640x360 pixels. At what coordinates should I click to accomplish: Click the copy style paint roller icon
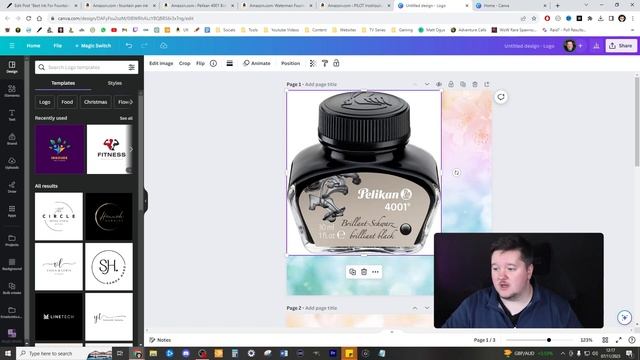324,63
